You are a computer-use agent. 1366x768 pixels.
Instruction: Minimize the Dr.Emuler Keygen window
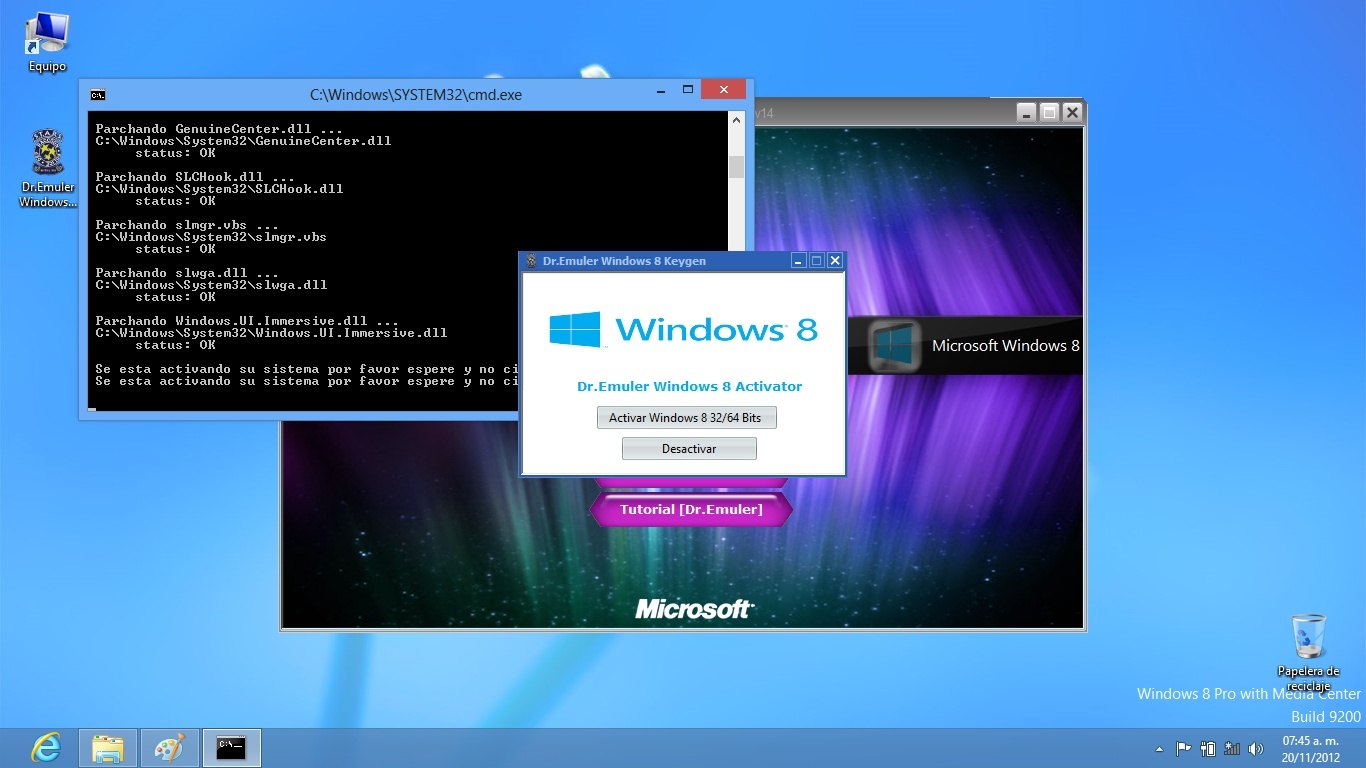pos(798,261)
